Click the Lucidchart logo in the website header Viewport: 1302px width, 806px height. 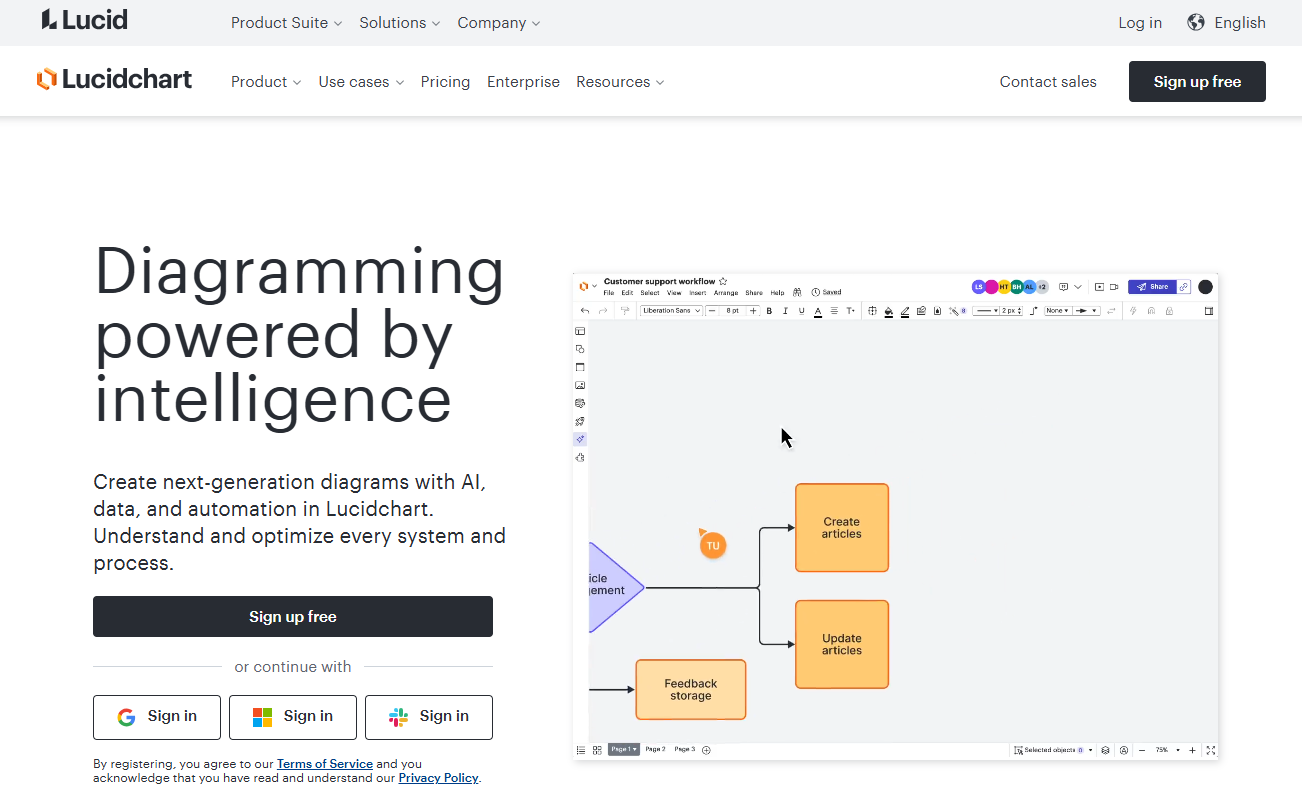tap(114, 79)
